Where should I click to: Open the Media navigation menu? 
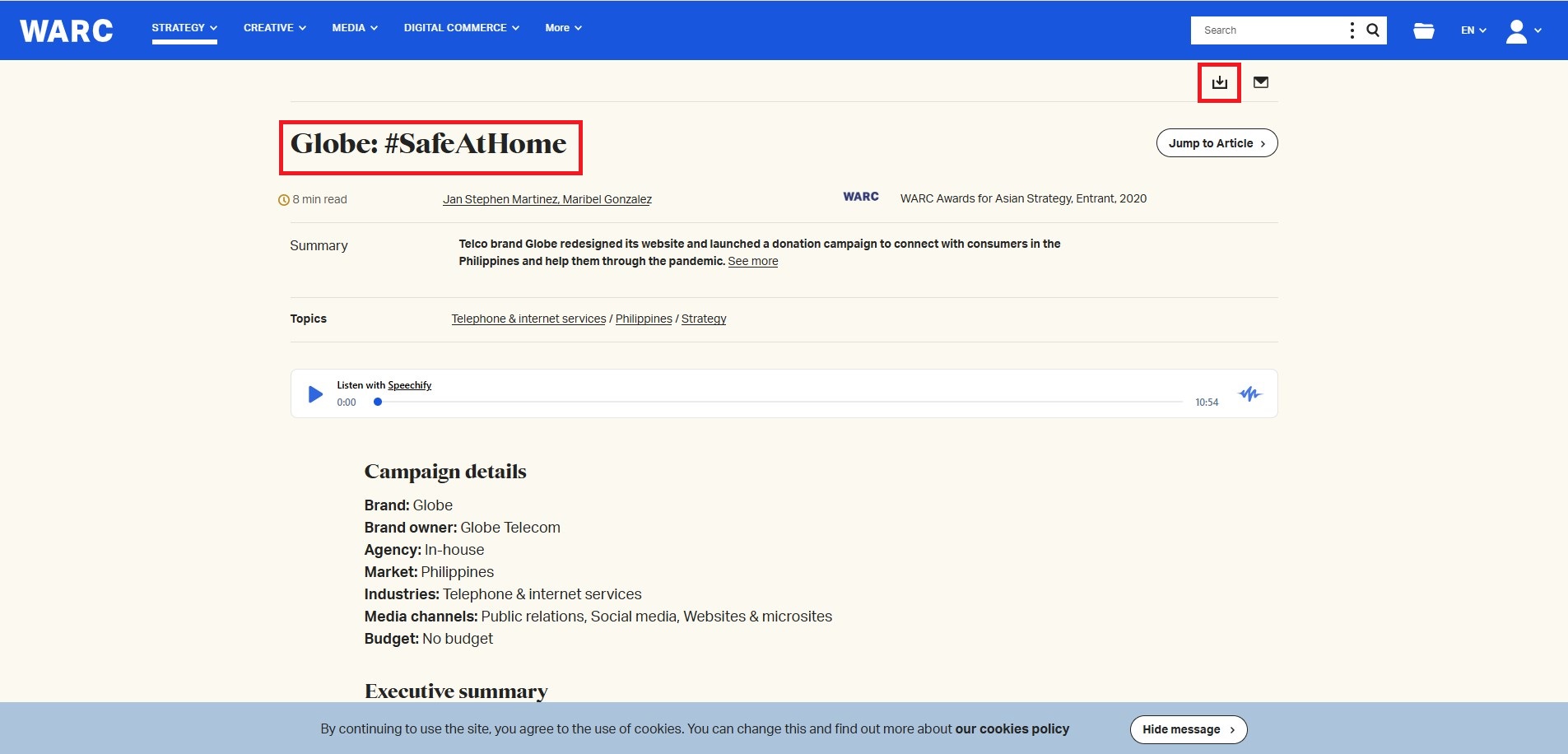(355, 28)
